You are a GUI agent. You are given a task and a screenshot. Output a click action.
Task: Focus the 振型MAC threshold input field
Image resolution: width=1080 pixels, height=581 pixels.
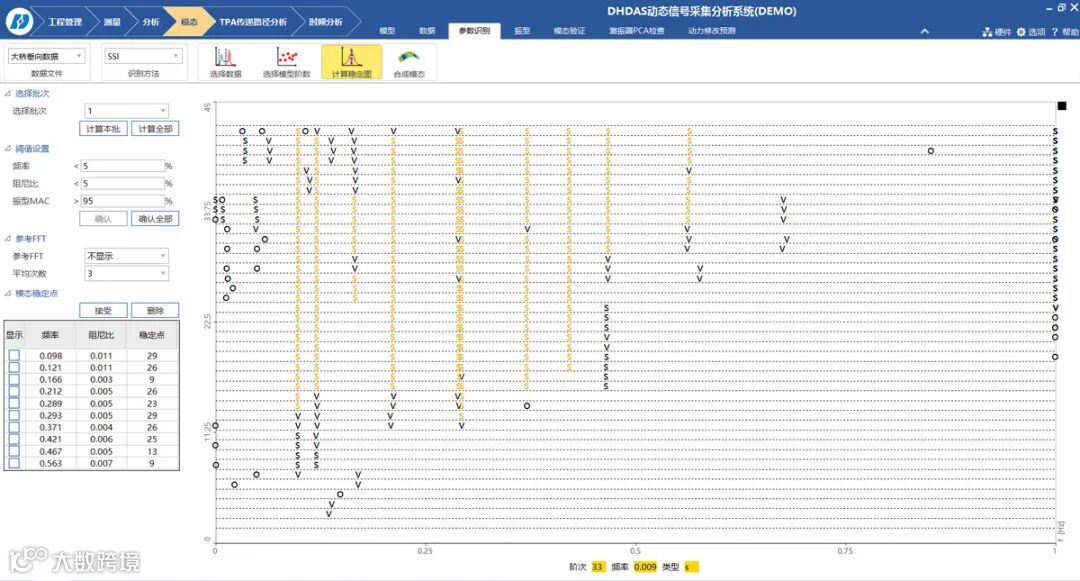[x=122, y=201]
